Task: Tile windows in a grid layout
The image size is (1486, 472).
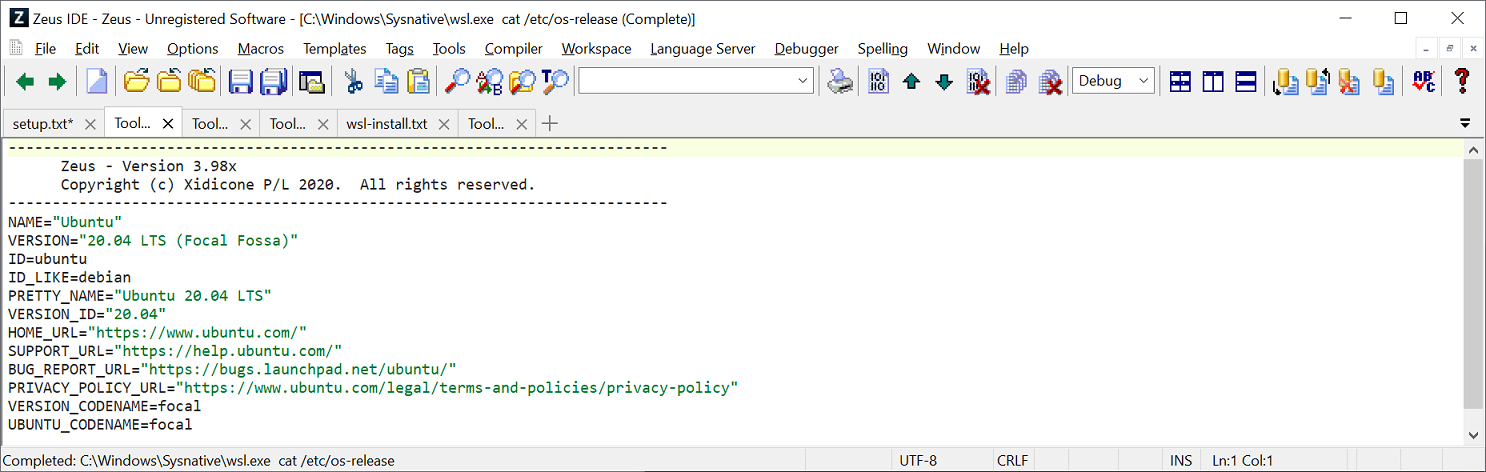Action: [1180, 82]
